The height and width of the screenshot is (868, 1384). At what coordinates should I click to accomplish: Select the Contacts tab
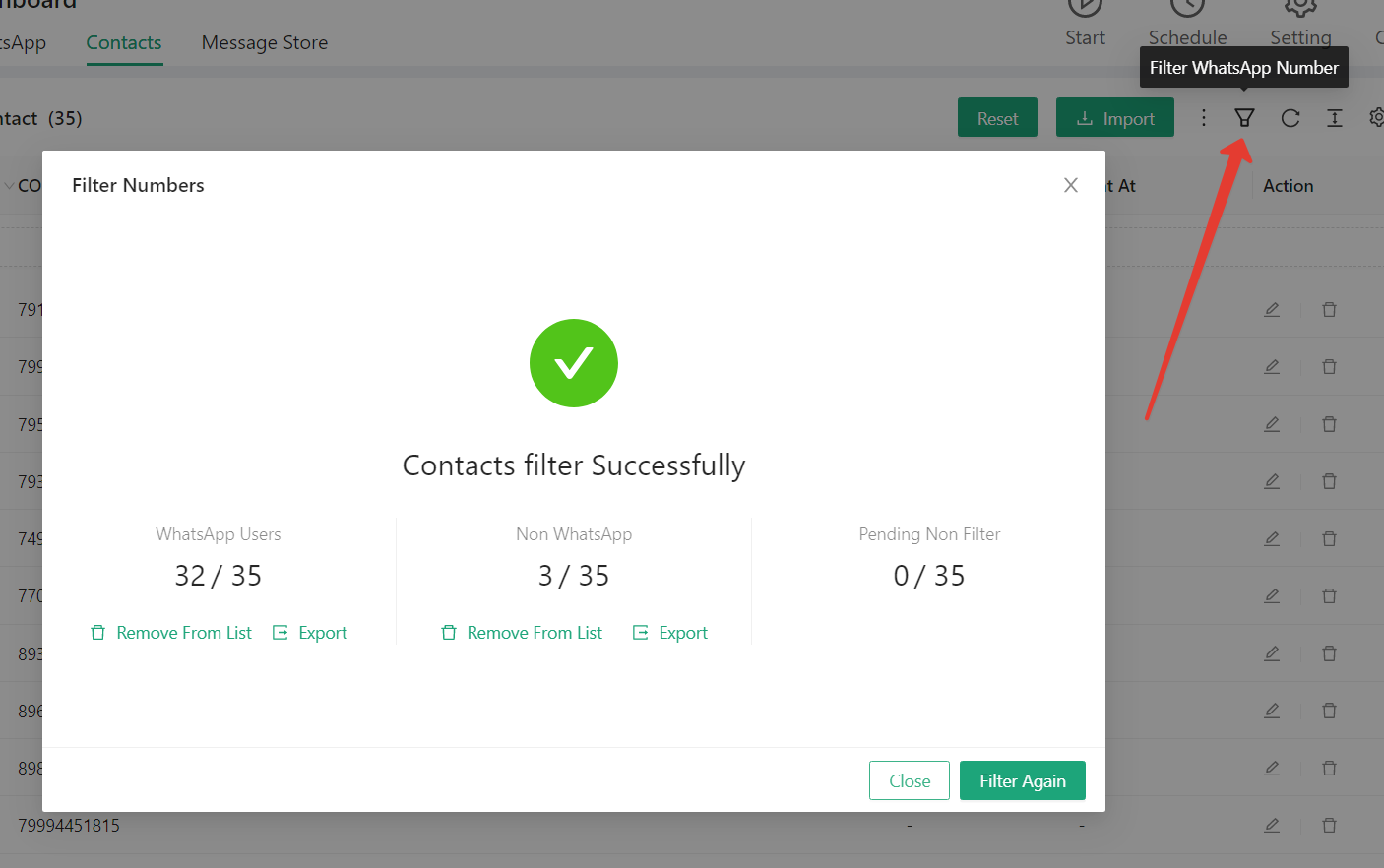pyautogui.click(x=124, y=43)
